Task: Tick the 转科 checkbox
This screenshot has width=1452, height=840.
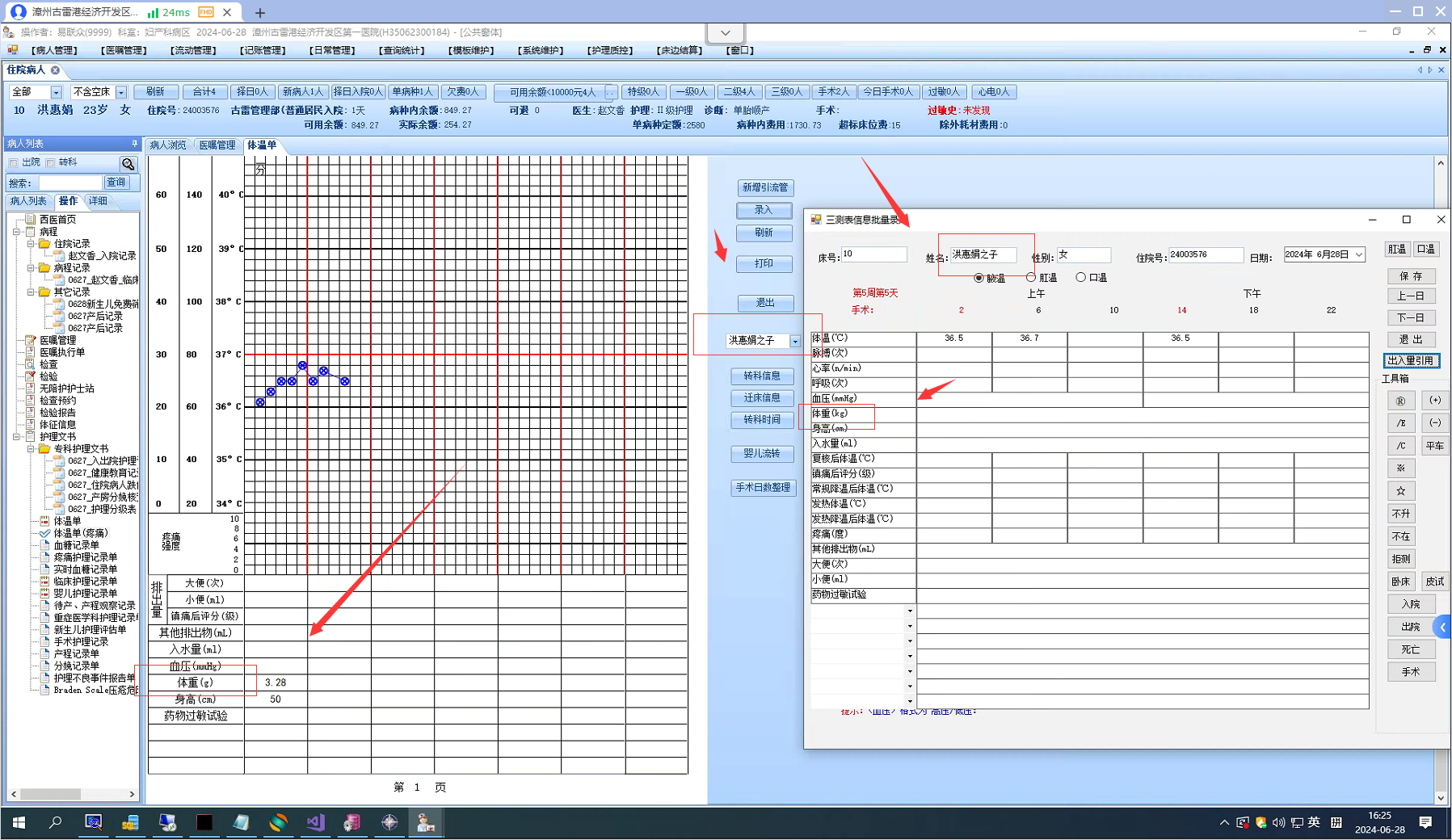Action: pyautogui.click(x=51, y=162)
